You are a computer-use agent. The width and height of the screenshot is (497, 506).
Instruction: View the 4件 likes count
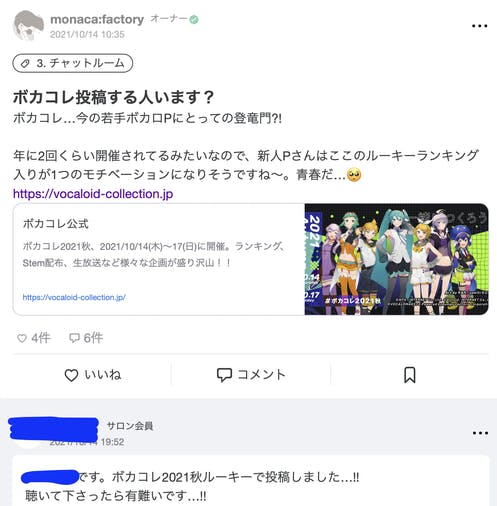(x=34, y=338)
